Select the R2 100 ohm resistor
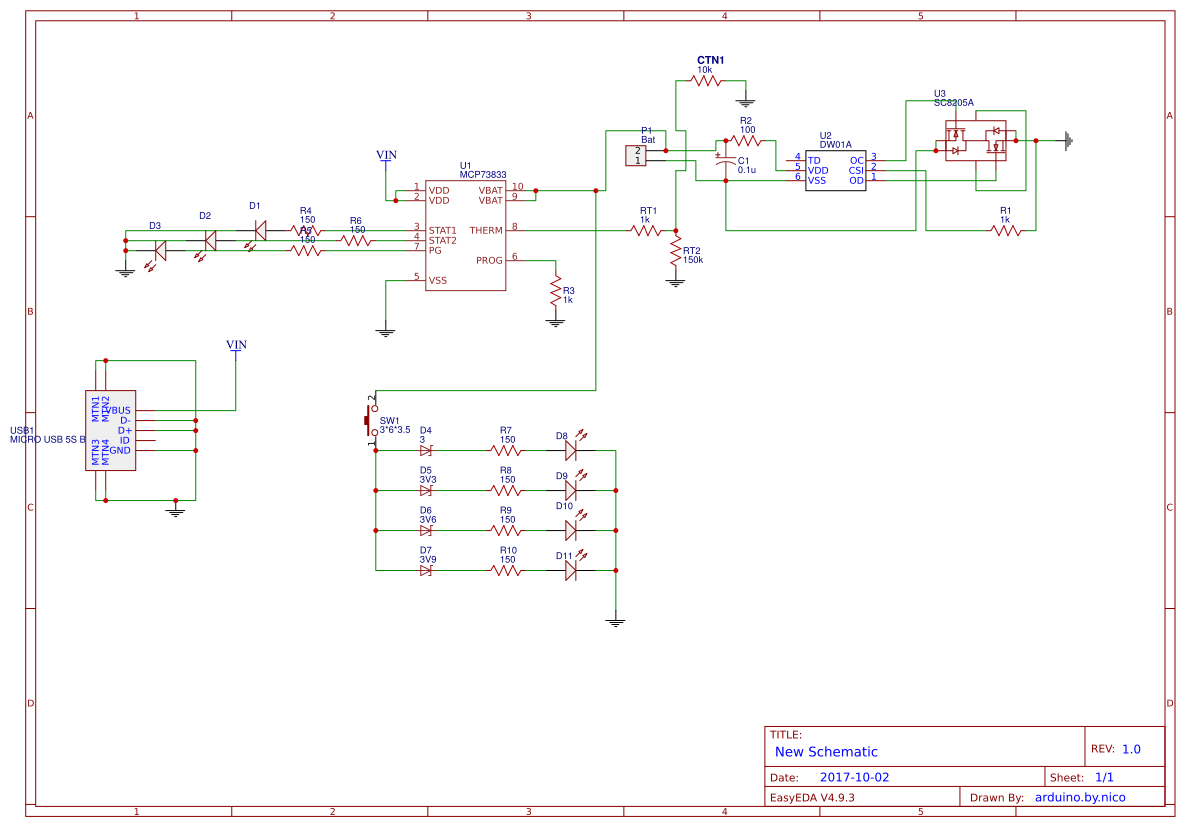Screen dimensions: 1185x827 746,141
